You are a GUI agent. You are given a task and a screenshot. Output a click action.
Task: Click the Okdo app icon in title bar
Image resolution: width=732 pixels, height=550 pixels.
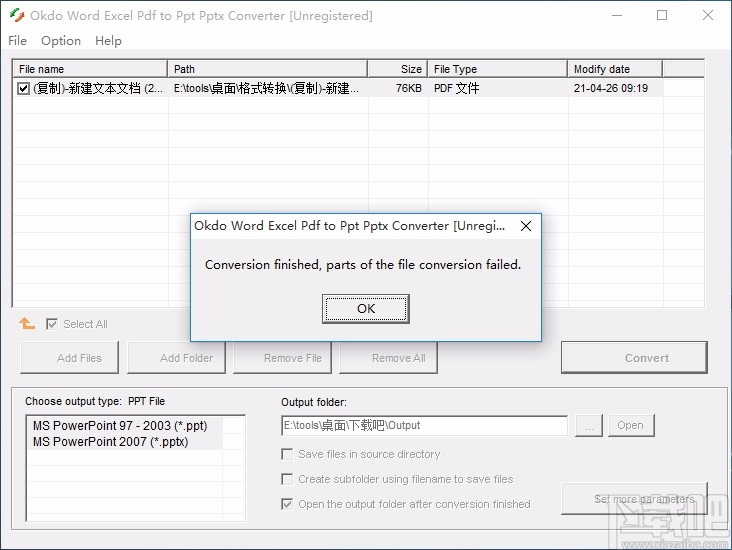click(16, 15)
